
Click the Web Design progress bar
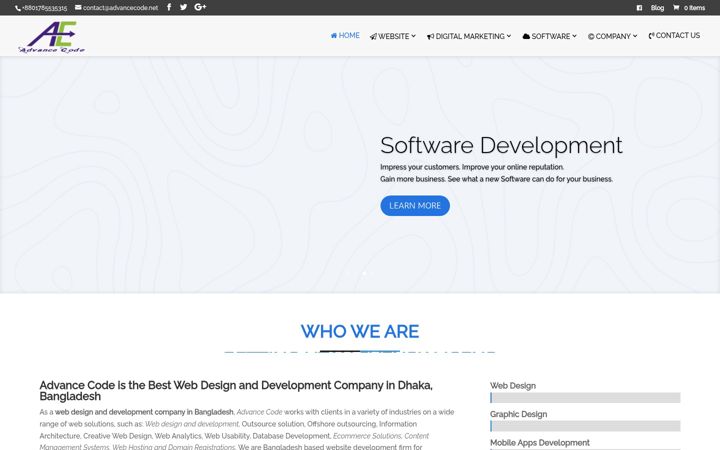coord(585,398)
